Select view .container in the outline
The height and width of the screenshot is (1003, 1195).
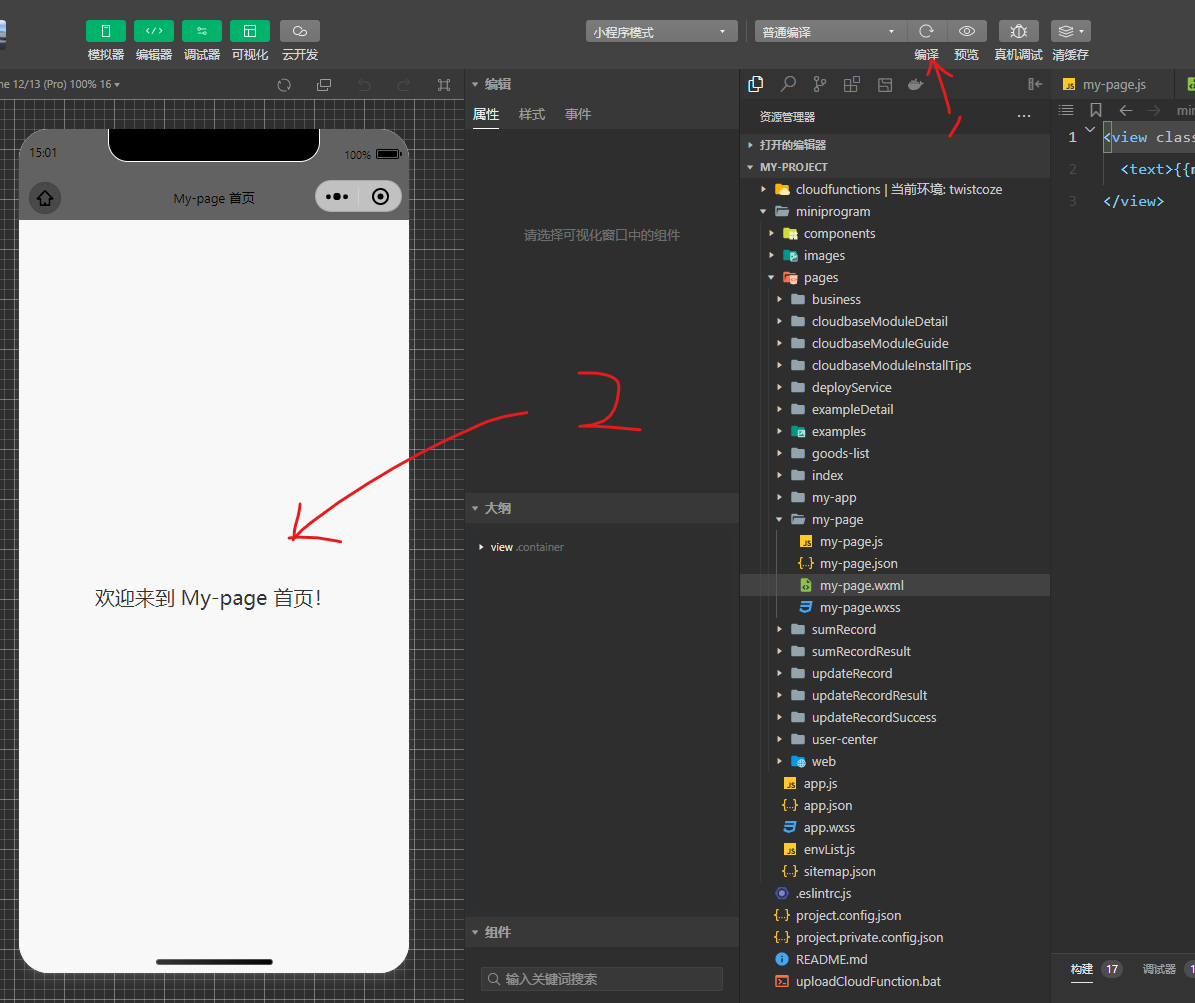tap(527, 547)
